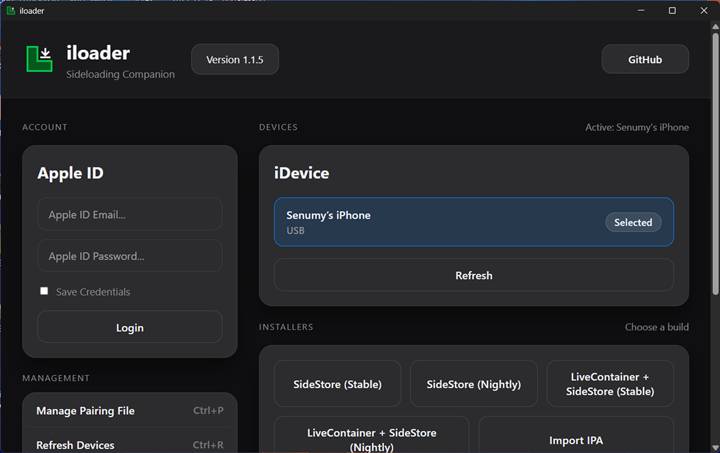Open the Version 1.1.5 button
Viewport: 720px width, 453px height.
click(235, 60)
